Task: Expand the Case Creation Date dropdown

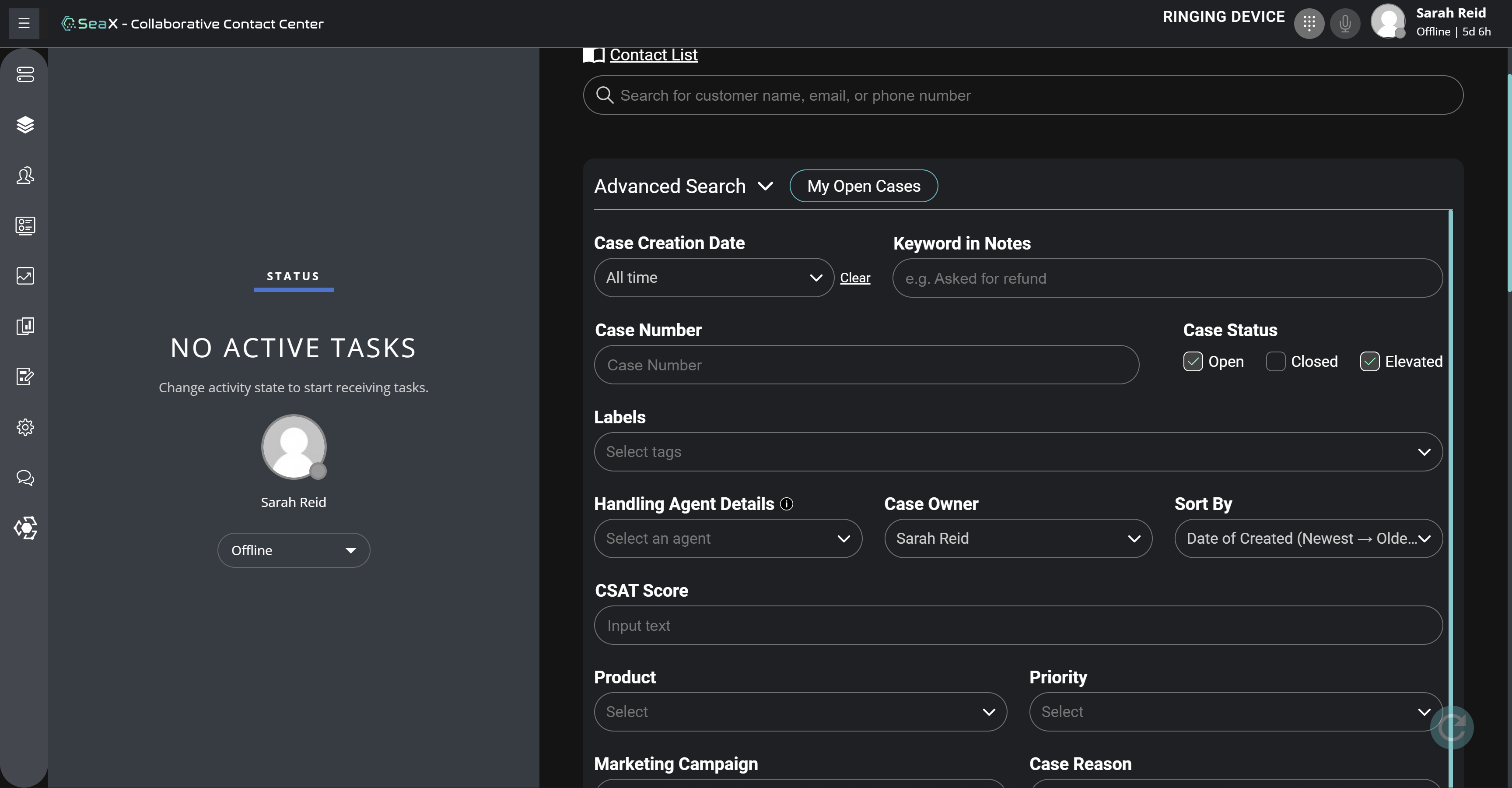Action: tap(714, 277)
